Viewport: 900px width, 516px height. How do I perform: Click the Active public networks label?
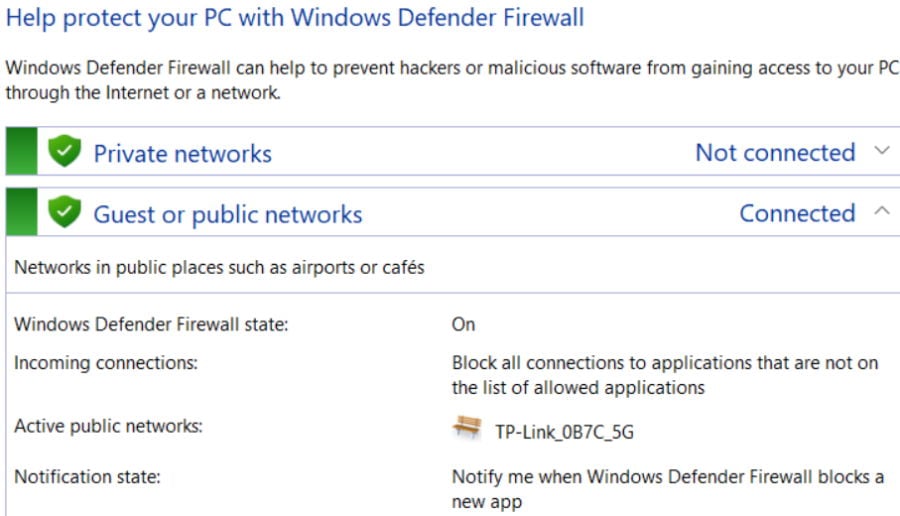[x=108, y=426]
